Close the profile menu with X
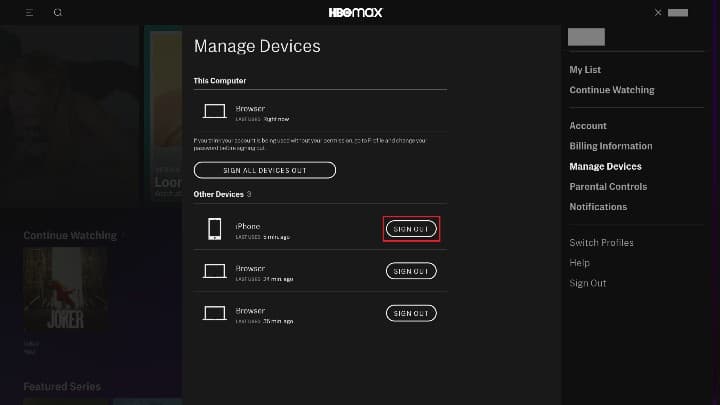The height and width of the screenshot is (405, 720). [658, 12]
